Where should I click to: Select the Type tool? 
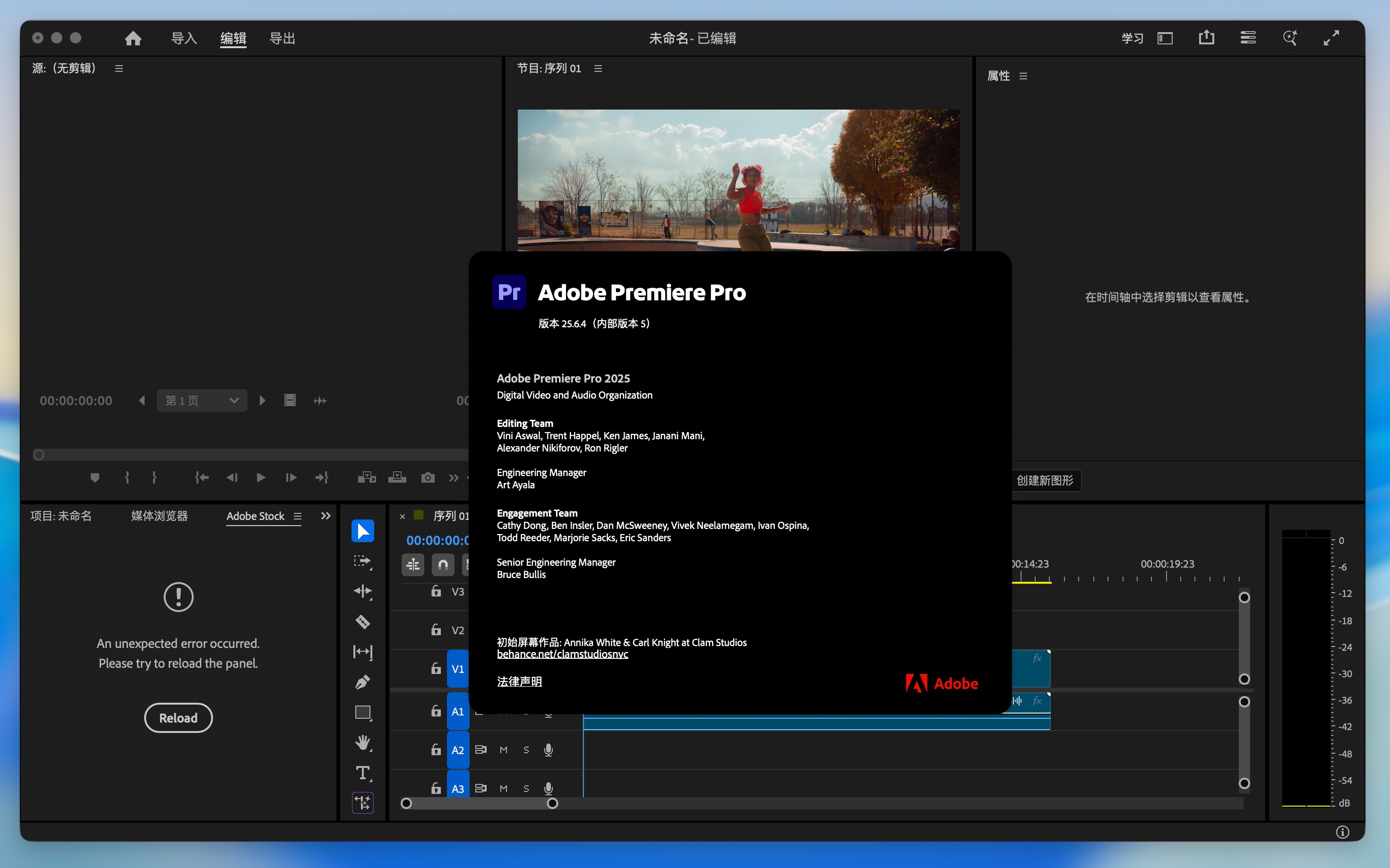tap(362, 773)
